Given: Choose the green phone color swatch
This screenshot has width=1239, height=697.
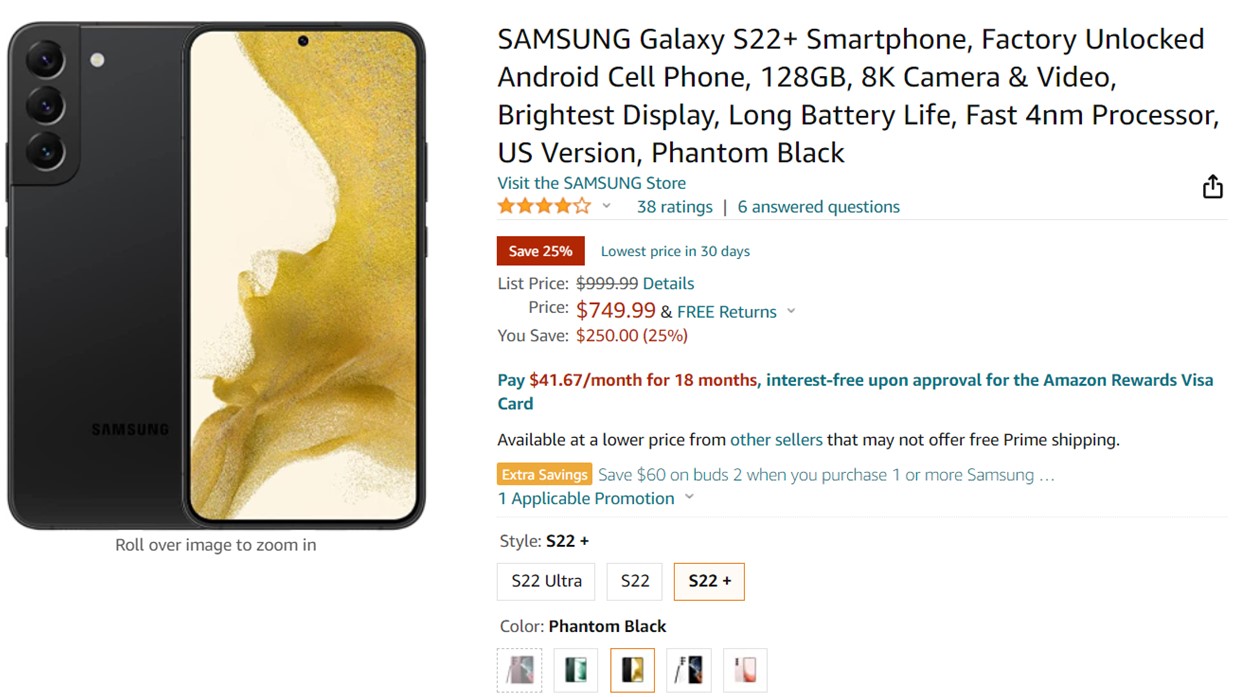Looking at the screenshot, I should click(576, 670).
